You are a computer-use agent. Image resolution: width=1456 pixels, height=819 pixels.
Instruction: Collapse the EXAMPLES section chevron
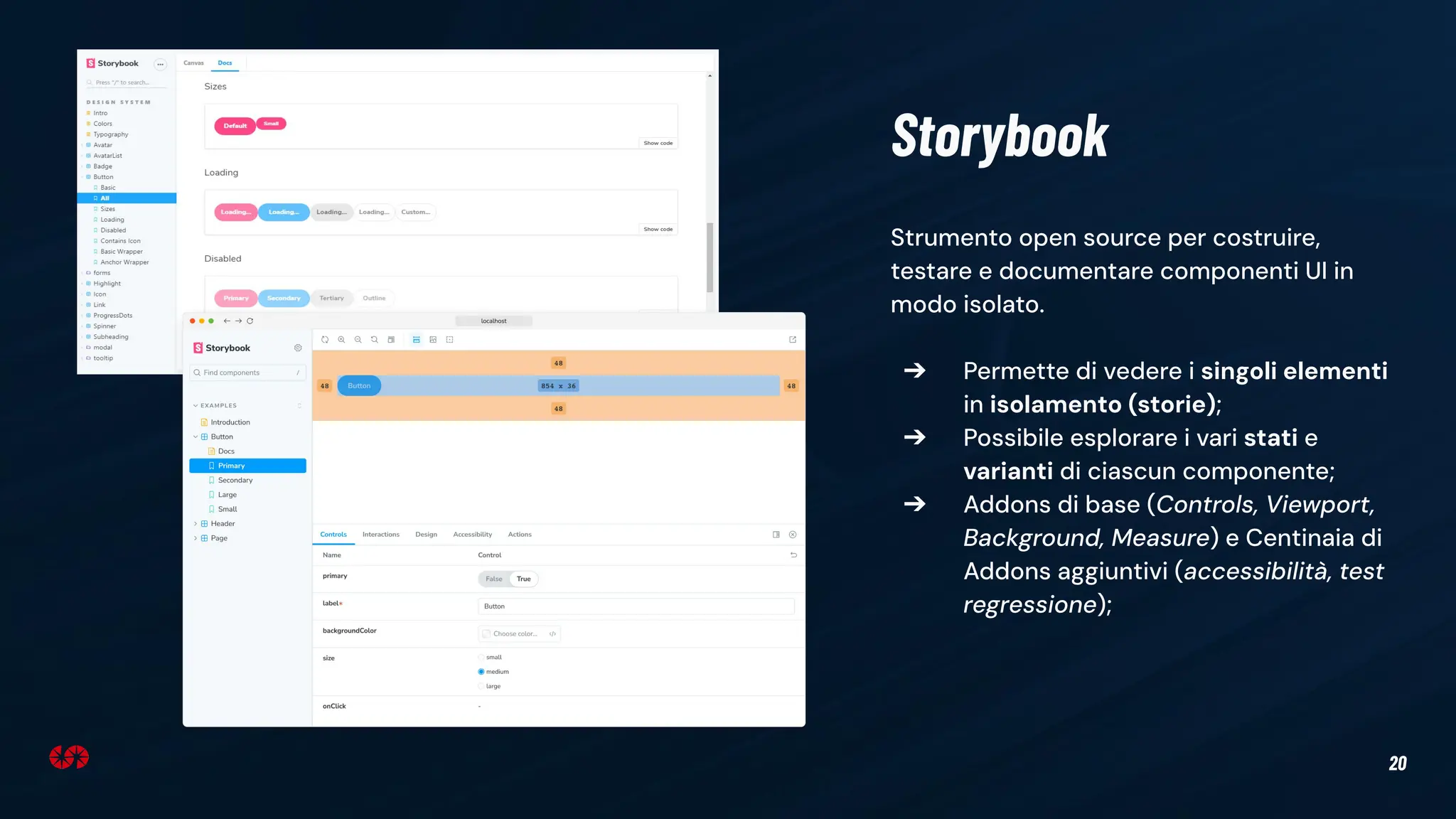[x=196, y=406]
